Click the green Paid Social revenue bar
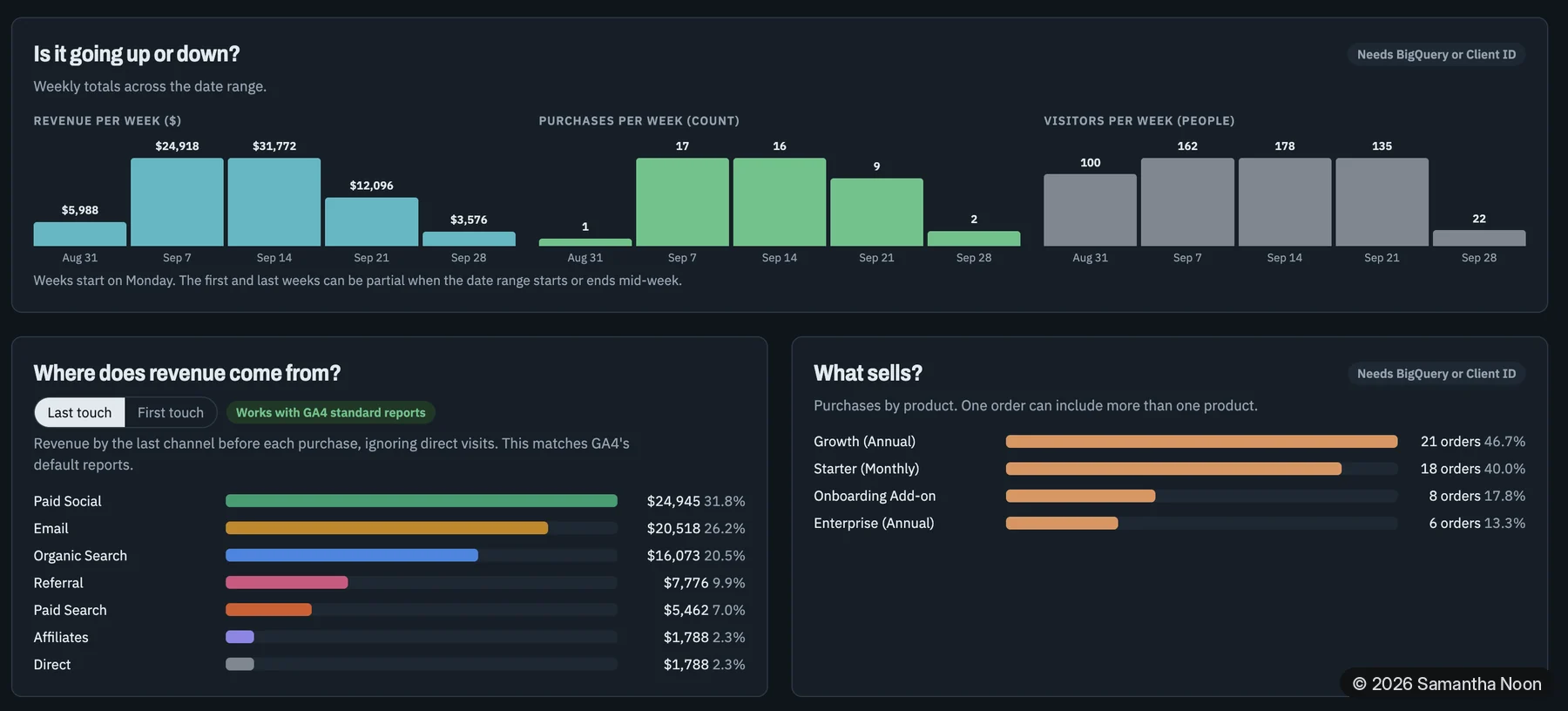The image size is (1568, 711). [x=422, y=501]
